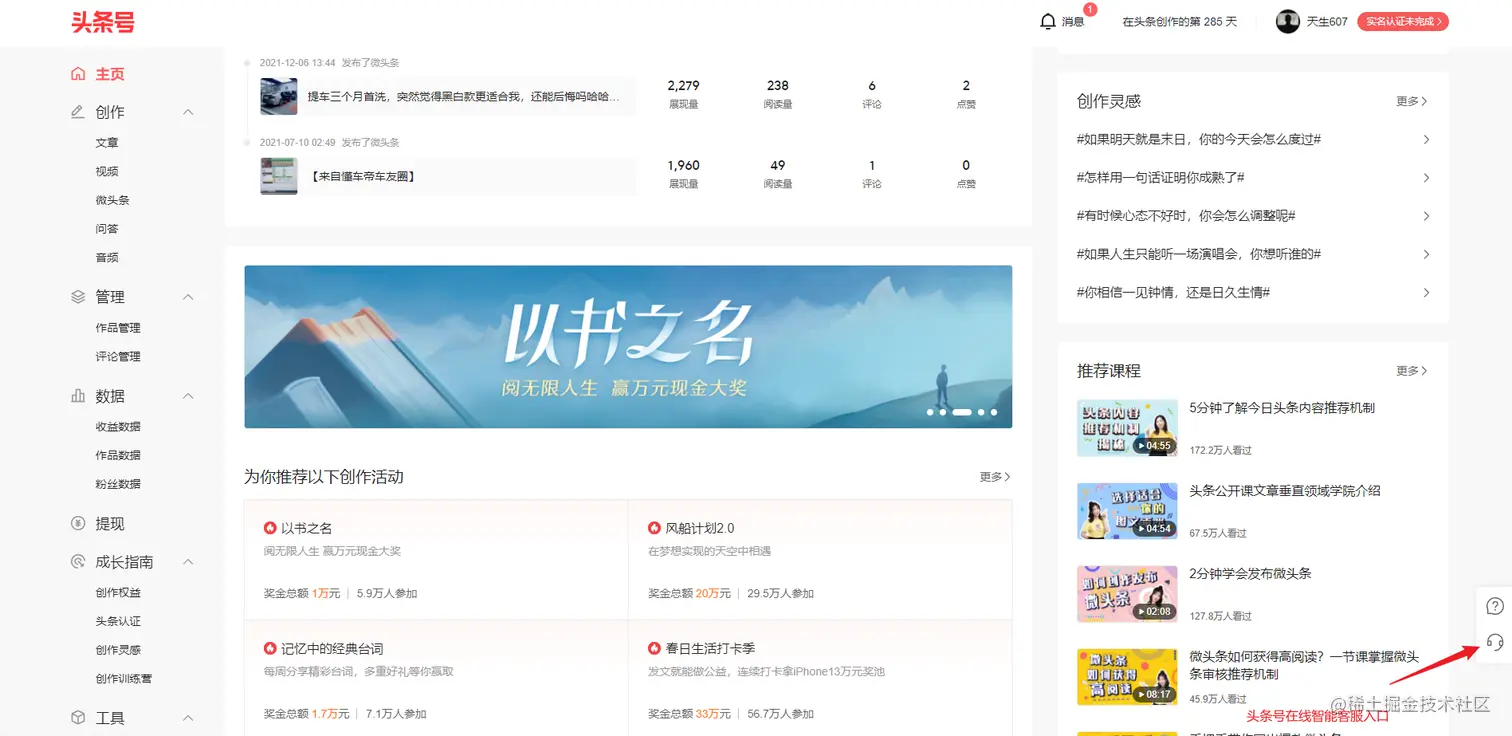Open the 提车三个月首洗 post title

[x=464, y=97]
